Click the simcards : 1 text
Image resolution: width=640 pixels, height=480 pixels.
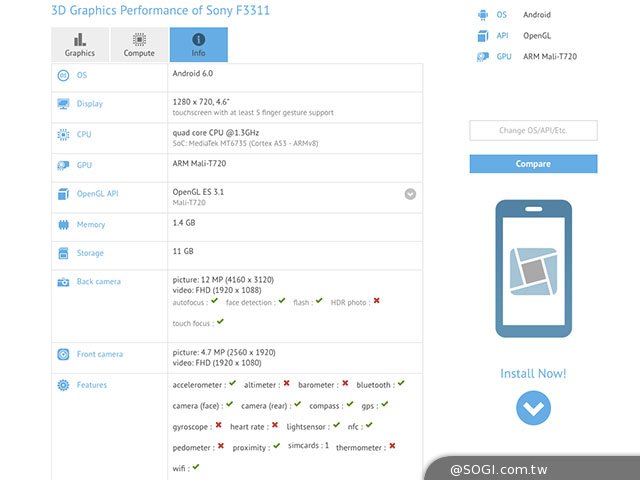point(309,446)
